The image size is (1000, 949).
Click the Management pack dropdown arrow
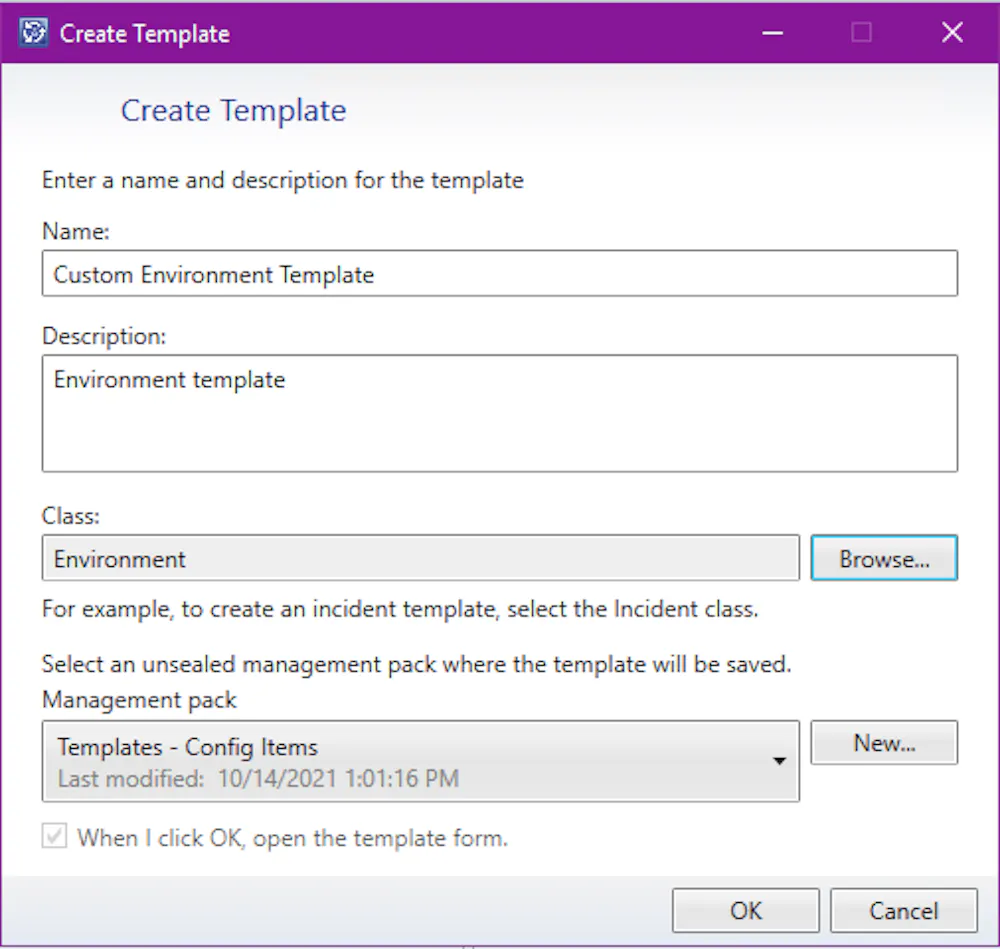779,761
